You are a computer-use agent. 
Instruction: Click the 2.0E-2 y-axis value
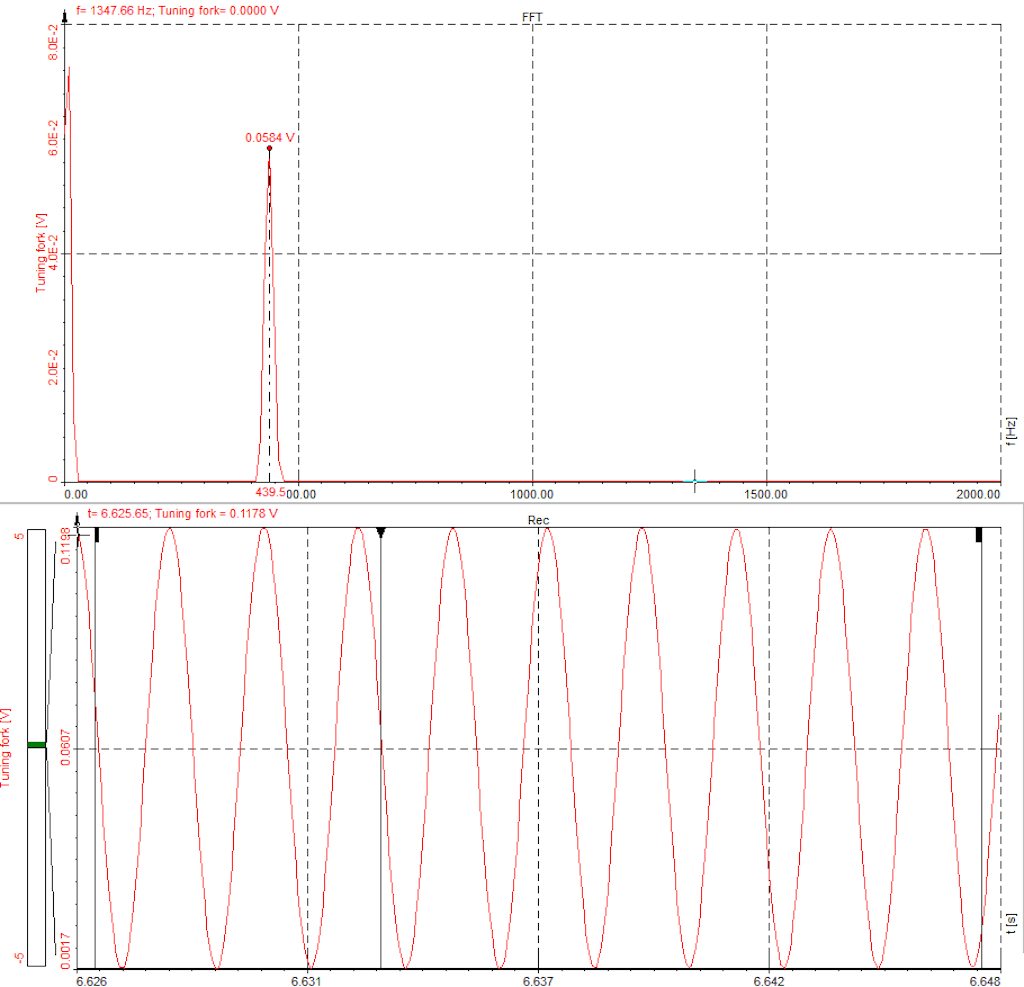pos(54,367)
